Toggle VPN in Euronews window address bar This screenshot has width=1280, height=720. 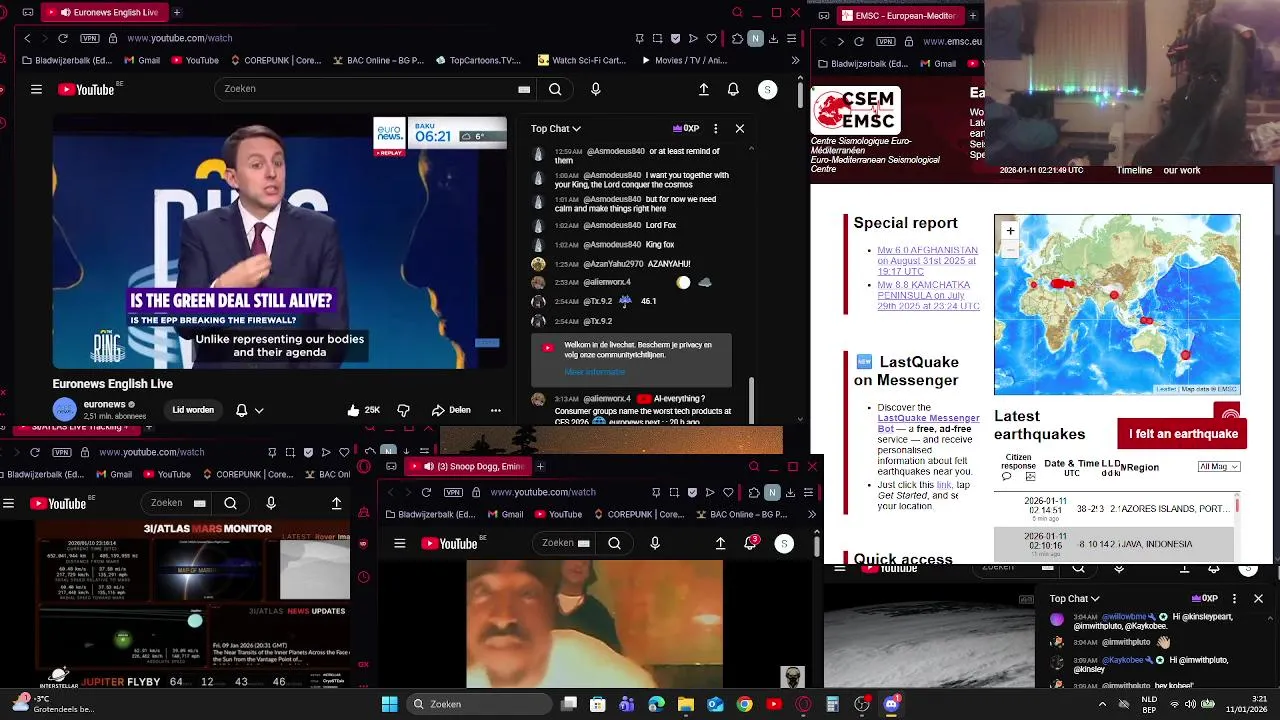(x=90, y=38)
